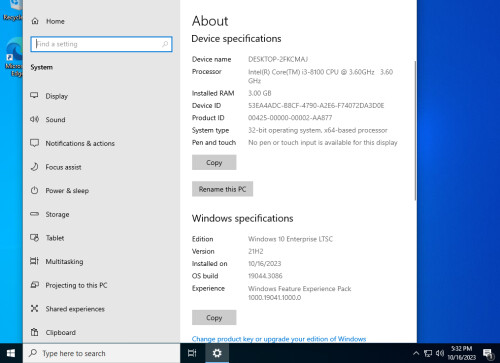Click the Sound speaker icon
Viewport: 500px width, 363px height.
(x=34, y=119)
